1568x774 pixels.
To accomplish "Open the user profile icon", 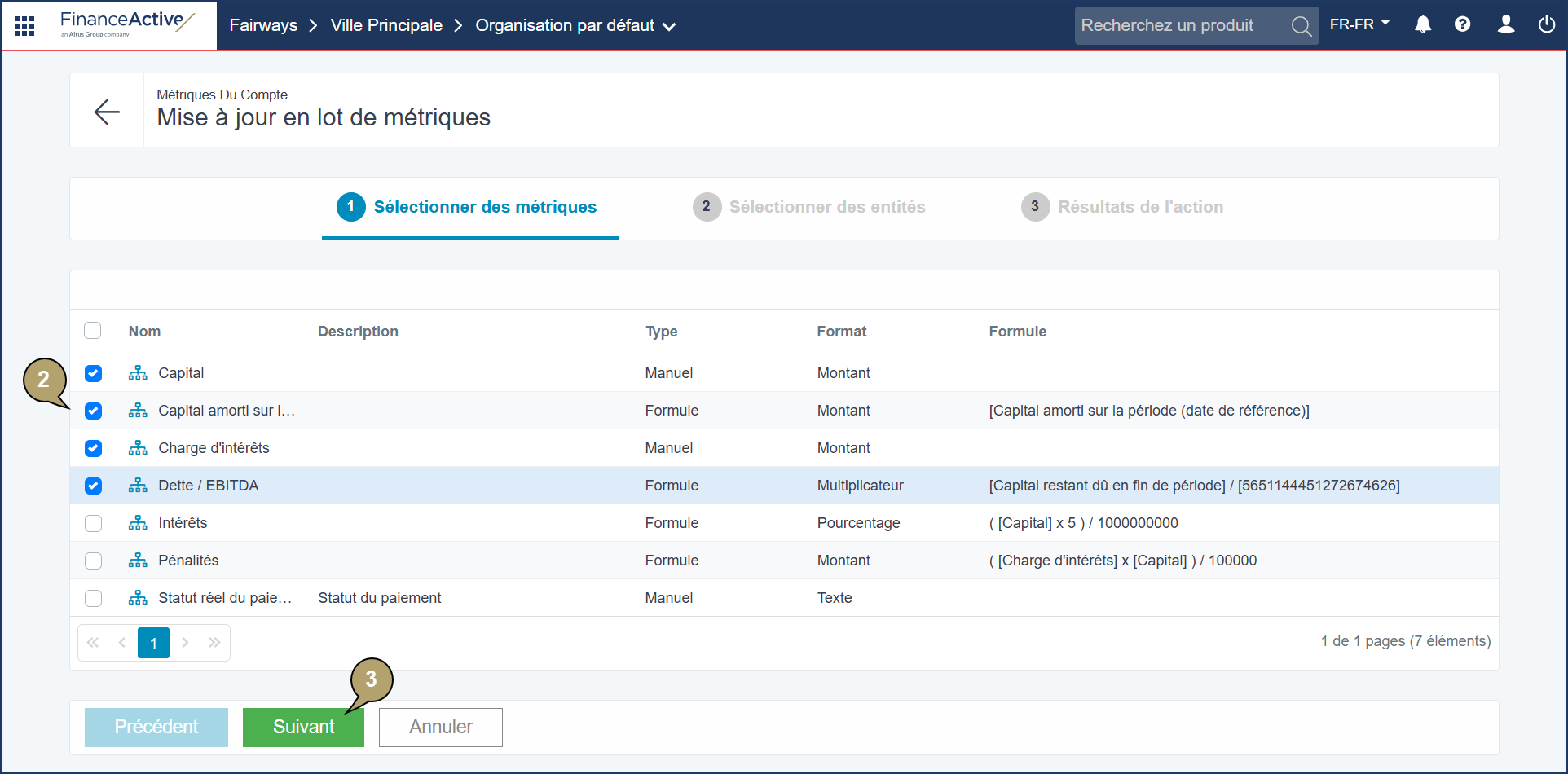I will coord(1506,24).
